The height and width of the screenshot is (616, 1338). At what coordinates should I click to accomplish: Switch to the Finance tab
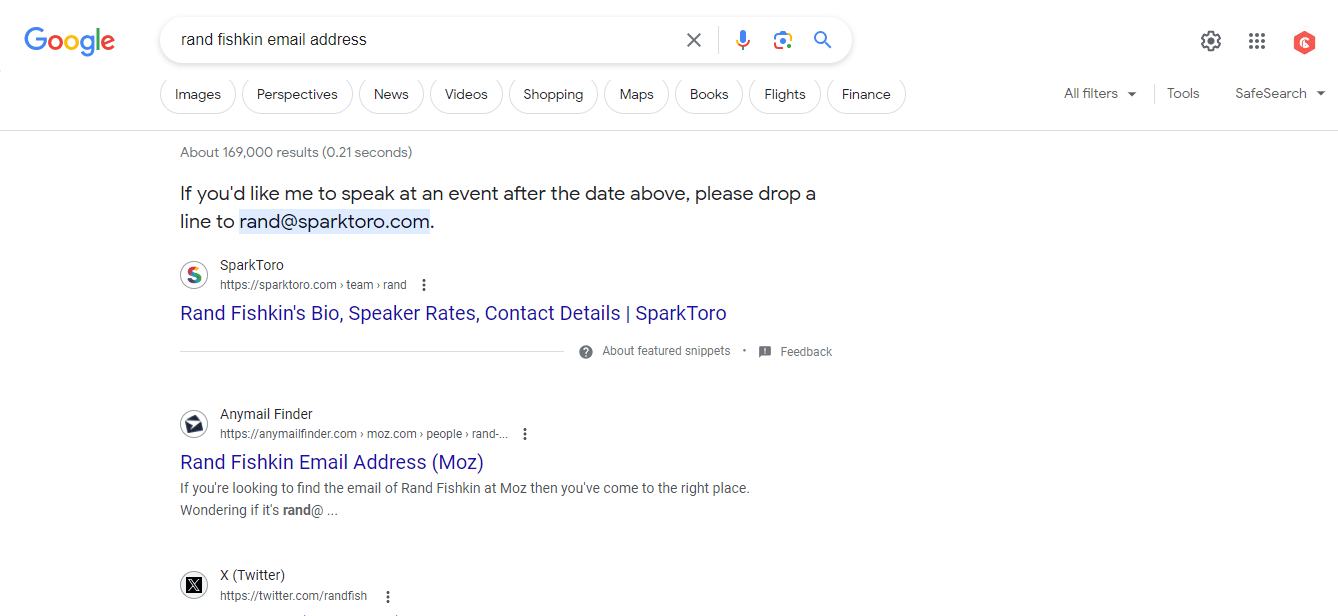(866, 95)
